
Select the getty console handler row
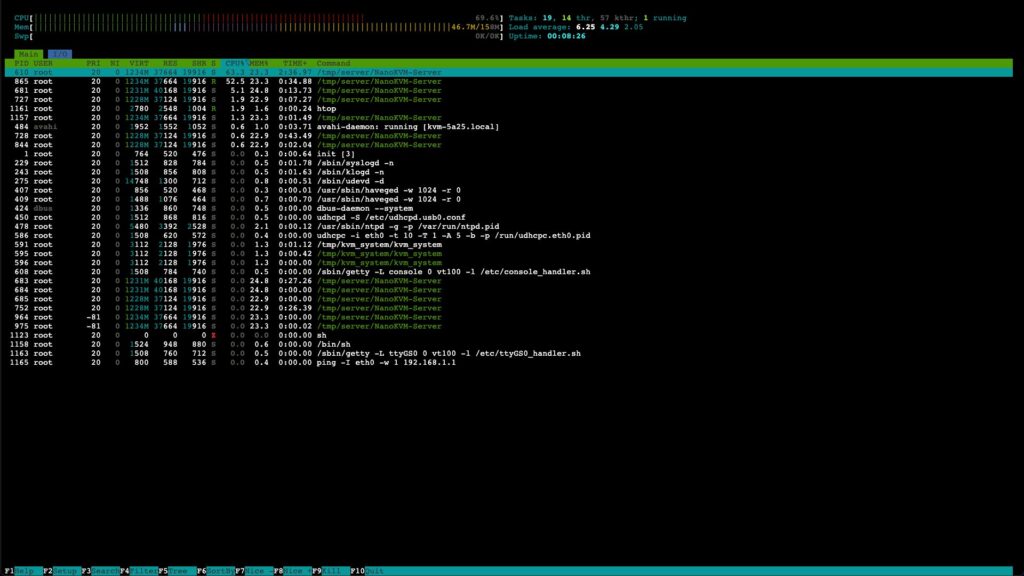pos(509,272)
